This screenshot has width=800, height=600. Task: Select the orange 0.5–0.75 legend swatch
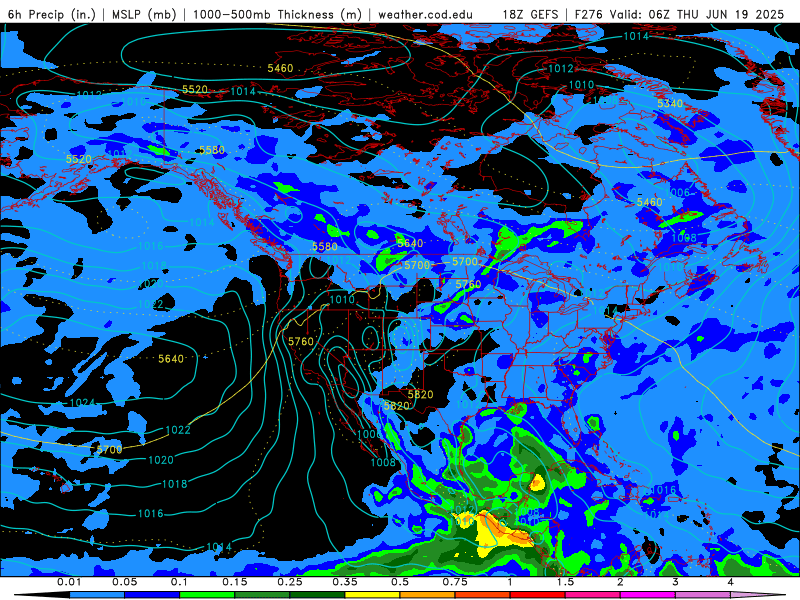point(428,595)
